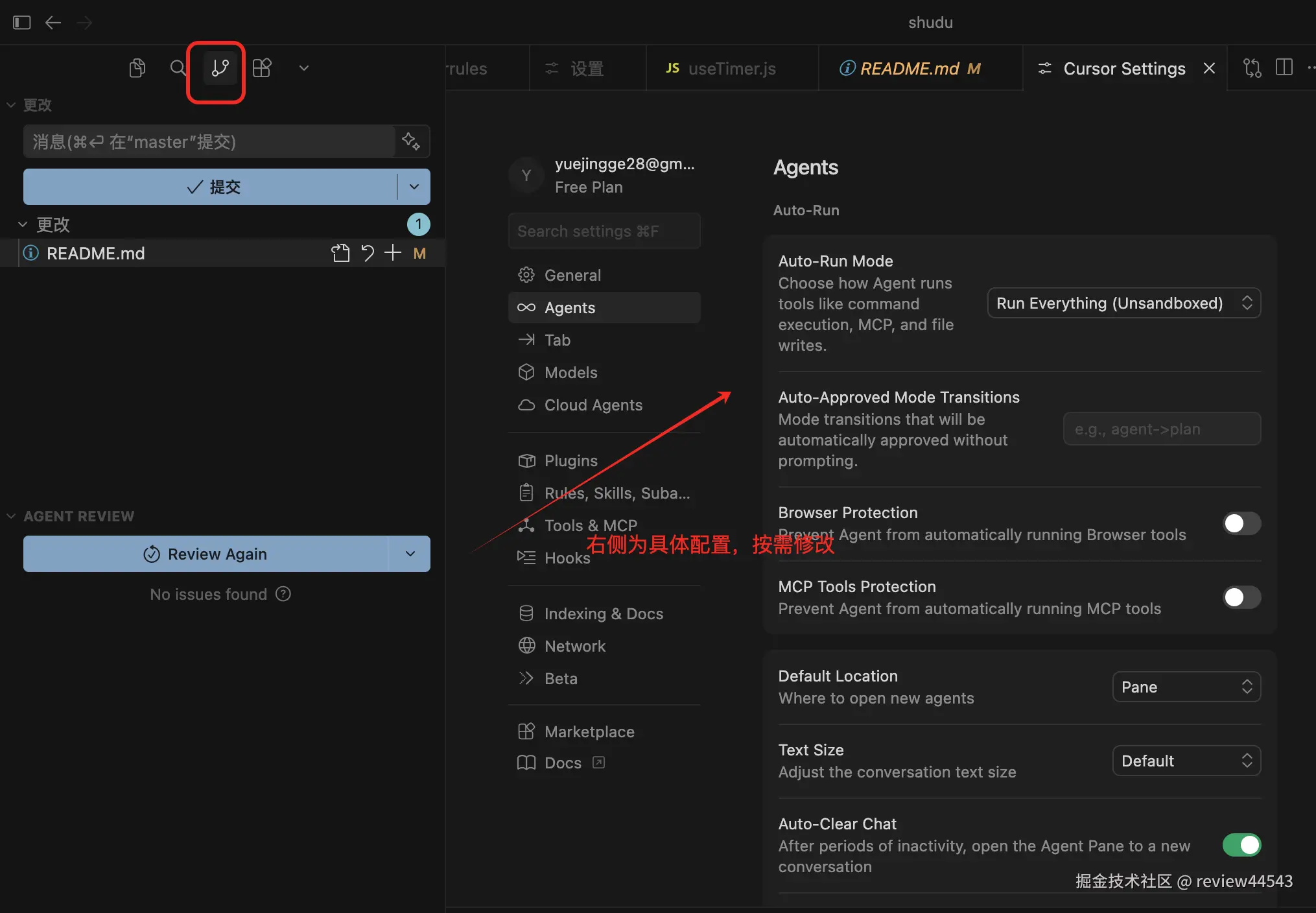This screenshot has height=913, width=1316.
Task: Open the Auto-Run Mode dropdown
Action: tap(1123, 303)
